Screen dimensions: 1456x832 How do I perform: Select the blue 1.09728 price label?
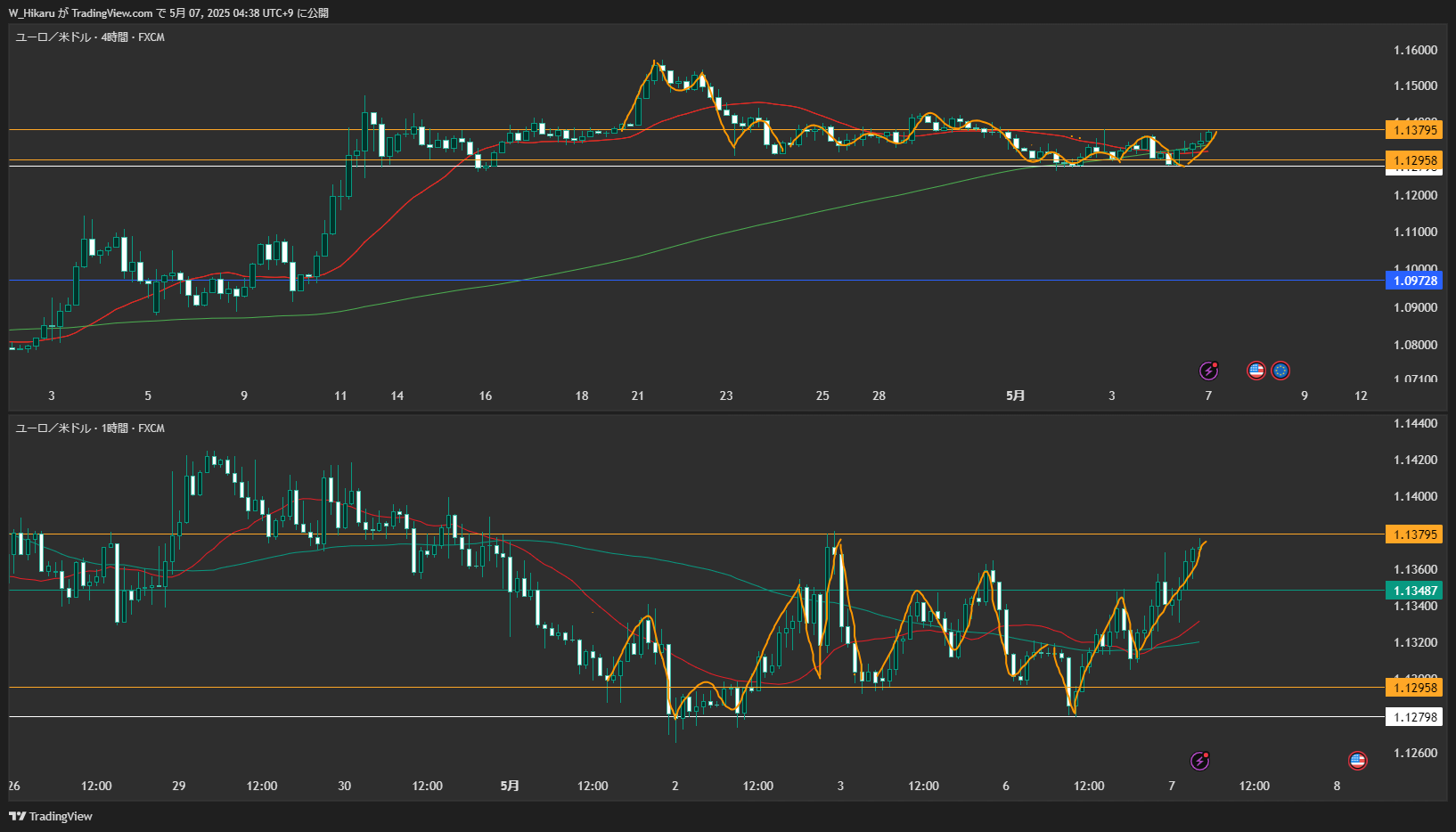pyautogui.click(x=1414, y=281)
